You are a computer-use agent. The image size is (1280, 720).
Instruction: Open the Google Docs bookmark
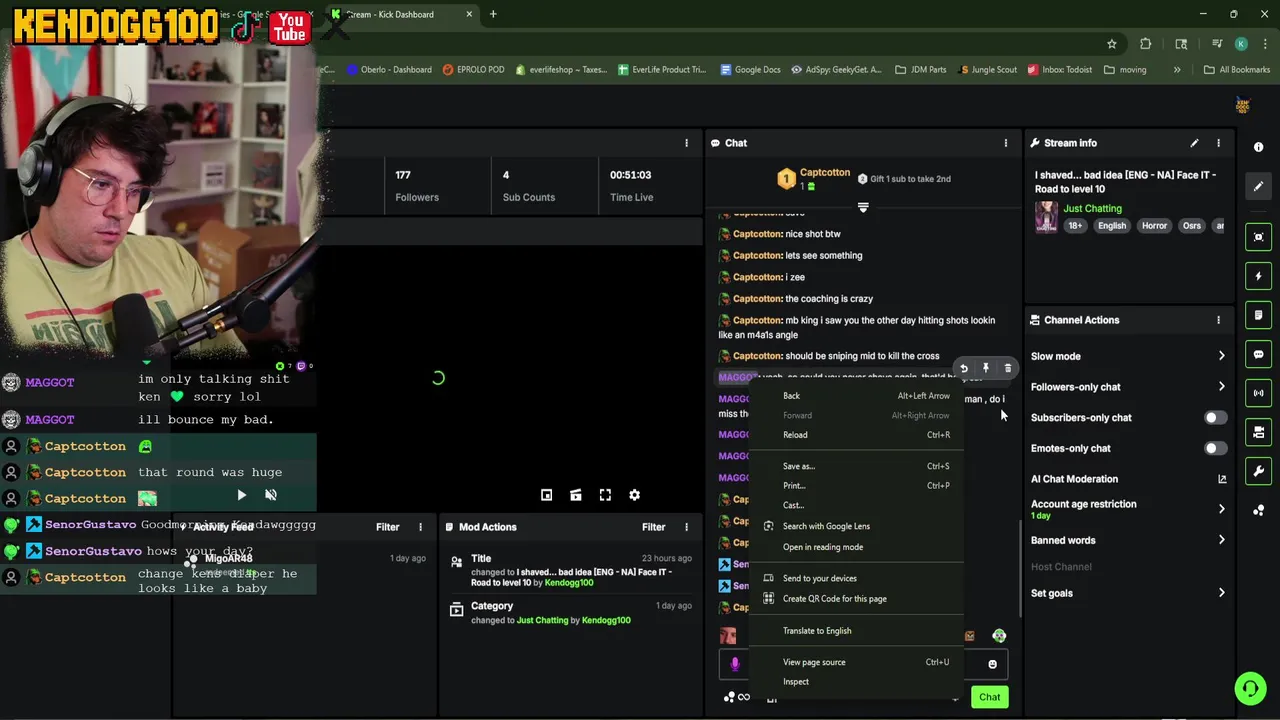click(749, 70)
